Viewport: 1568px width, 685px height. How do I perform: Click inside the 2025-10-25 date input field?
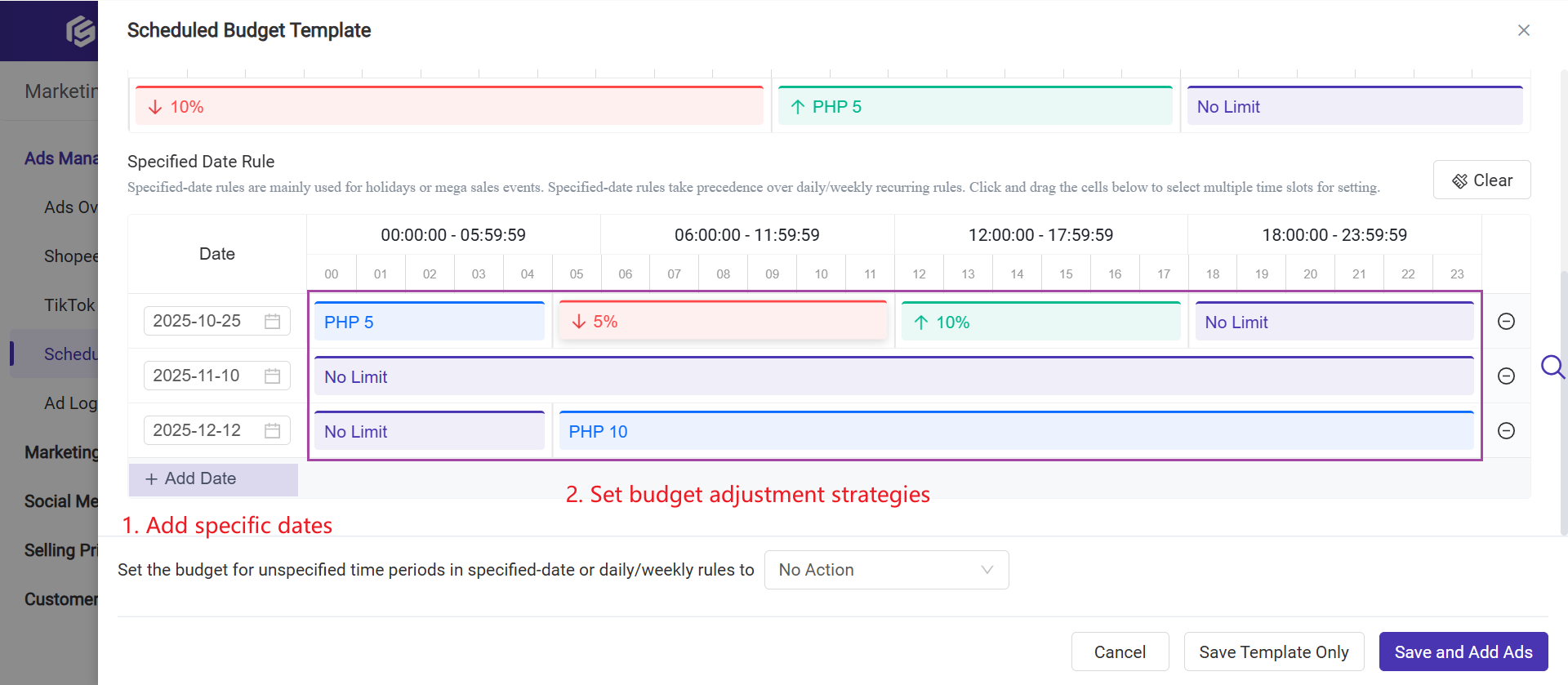204,321
